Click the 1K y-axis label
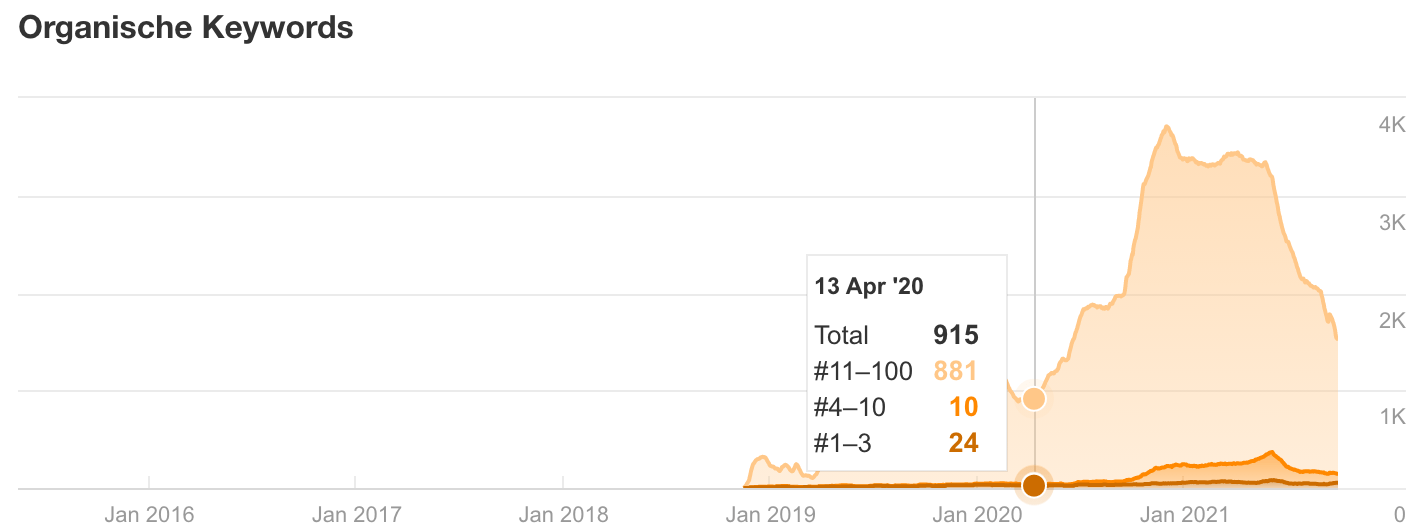The width and height of the screenshot is (1418, 530). coord(1392,417)
